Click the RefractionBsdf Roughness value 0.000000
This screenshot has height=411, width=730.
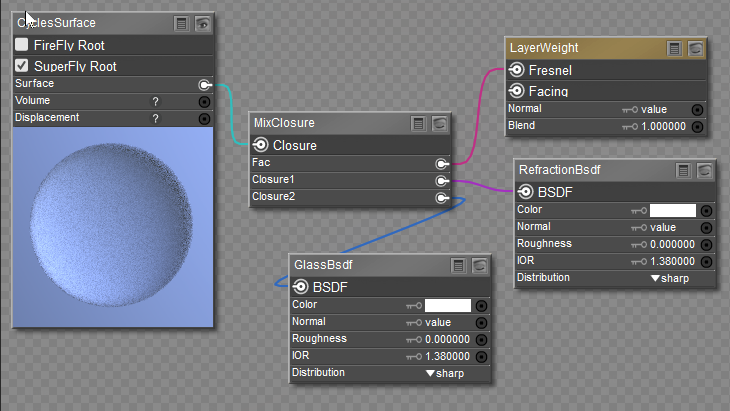click(672, 244)
